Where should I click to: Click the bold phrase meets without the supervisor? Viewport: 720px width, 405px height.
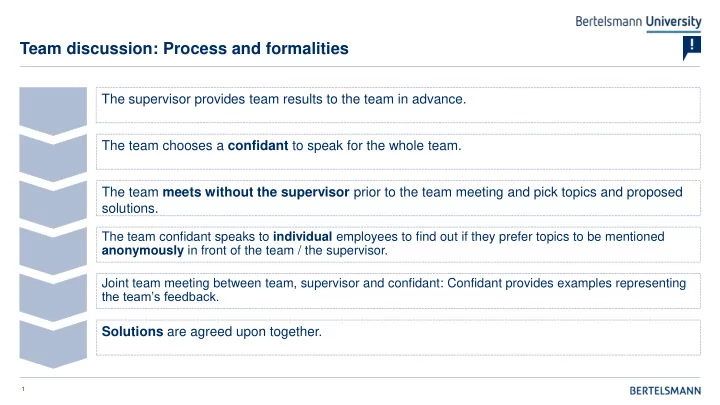click(x=256, y=192)
